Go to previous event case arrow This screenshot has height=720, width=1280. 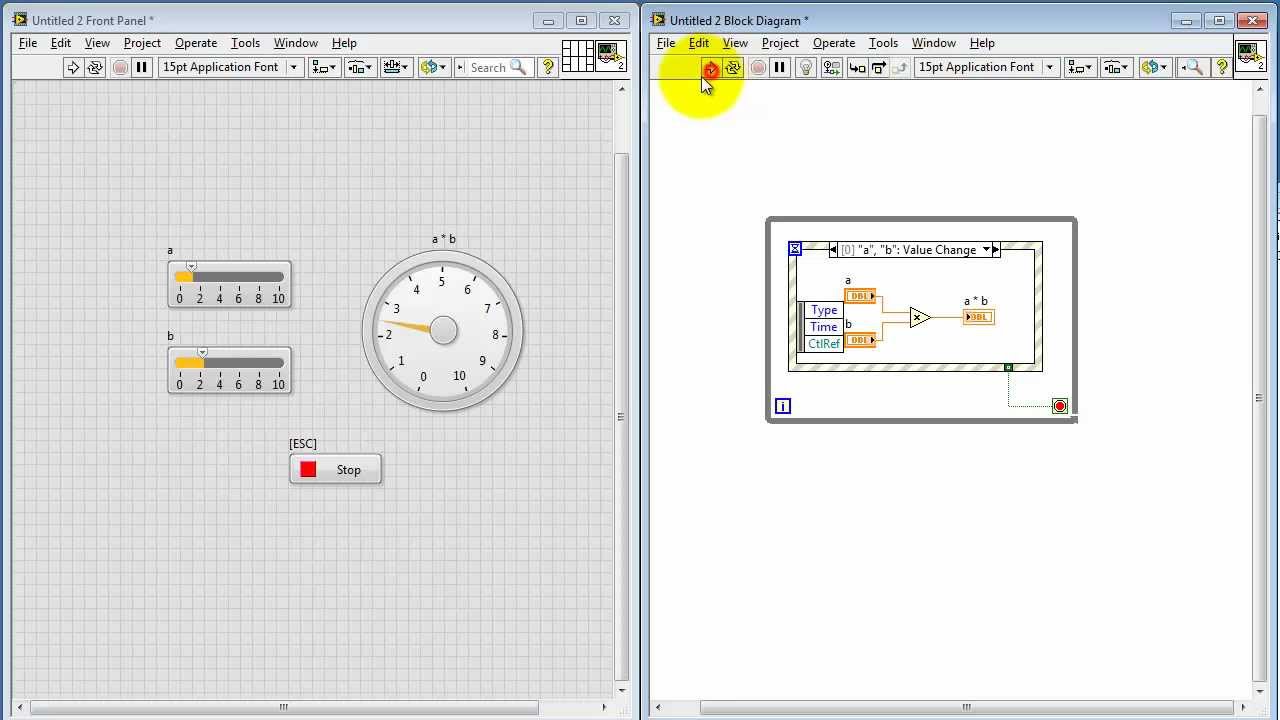coord(834,250)
